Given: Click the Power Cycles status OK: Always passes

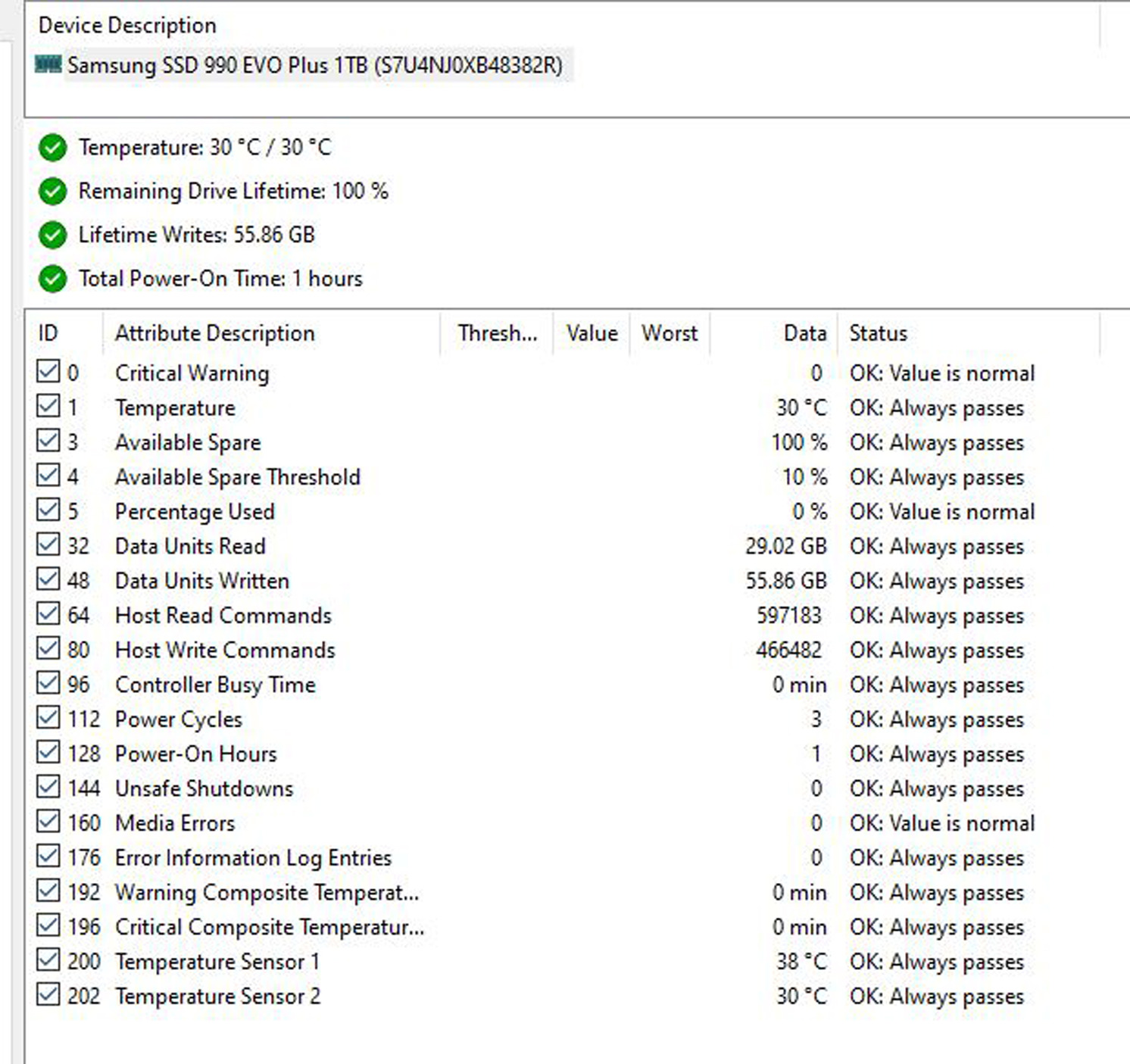Looking at the screenshot, I should click(937, 720).
